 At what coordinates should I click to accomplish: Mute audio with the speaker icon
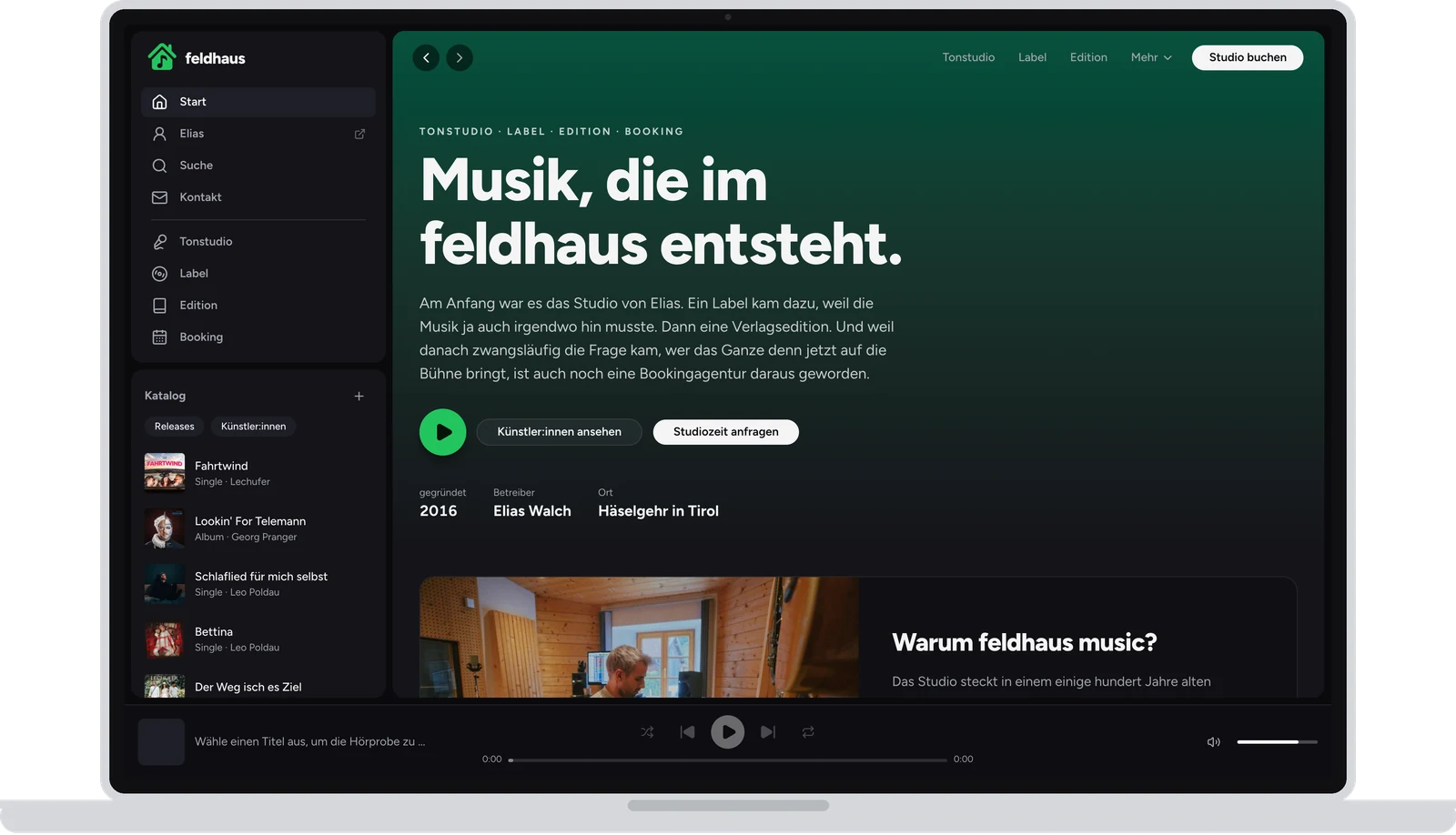[x=1213, y=742]
